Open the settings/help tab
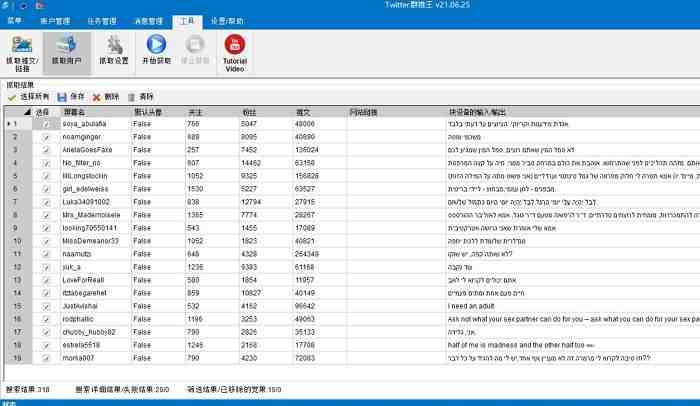Viewport: 700px width, 406px height. tap(227, 21)
